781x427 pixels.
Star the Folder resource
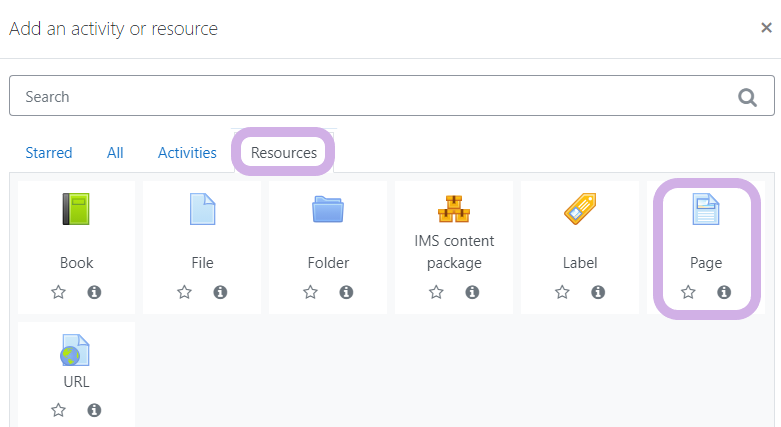[310, 292]
